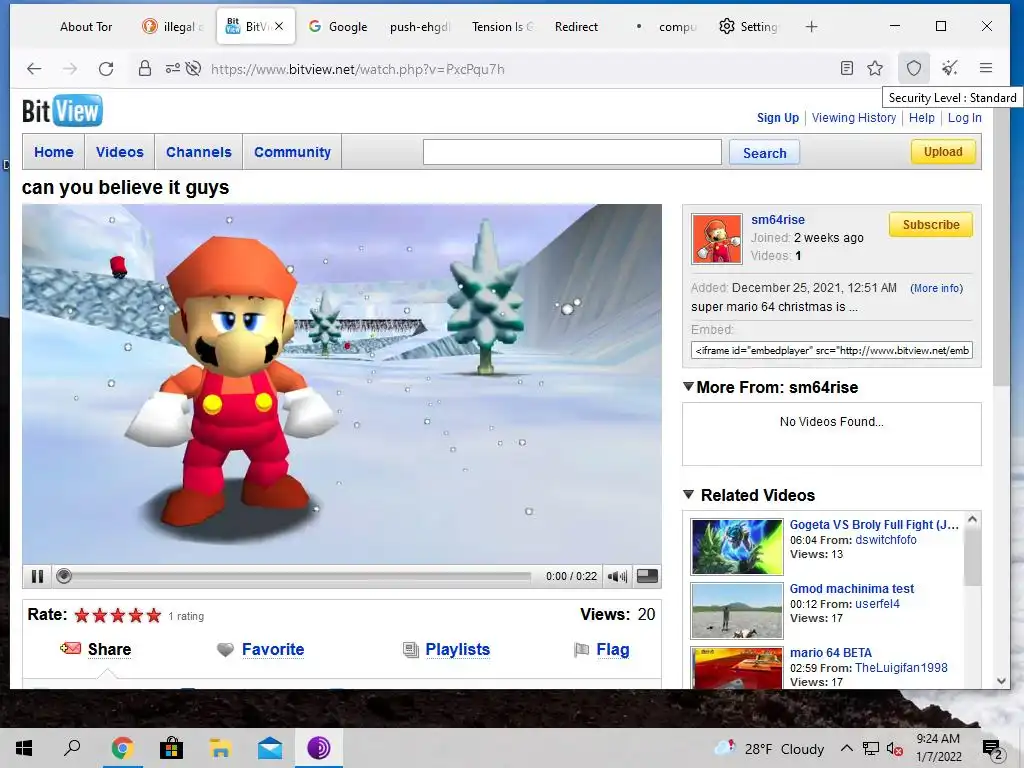Click the BitView search input field

[x=572, y=152]
